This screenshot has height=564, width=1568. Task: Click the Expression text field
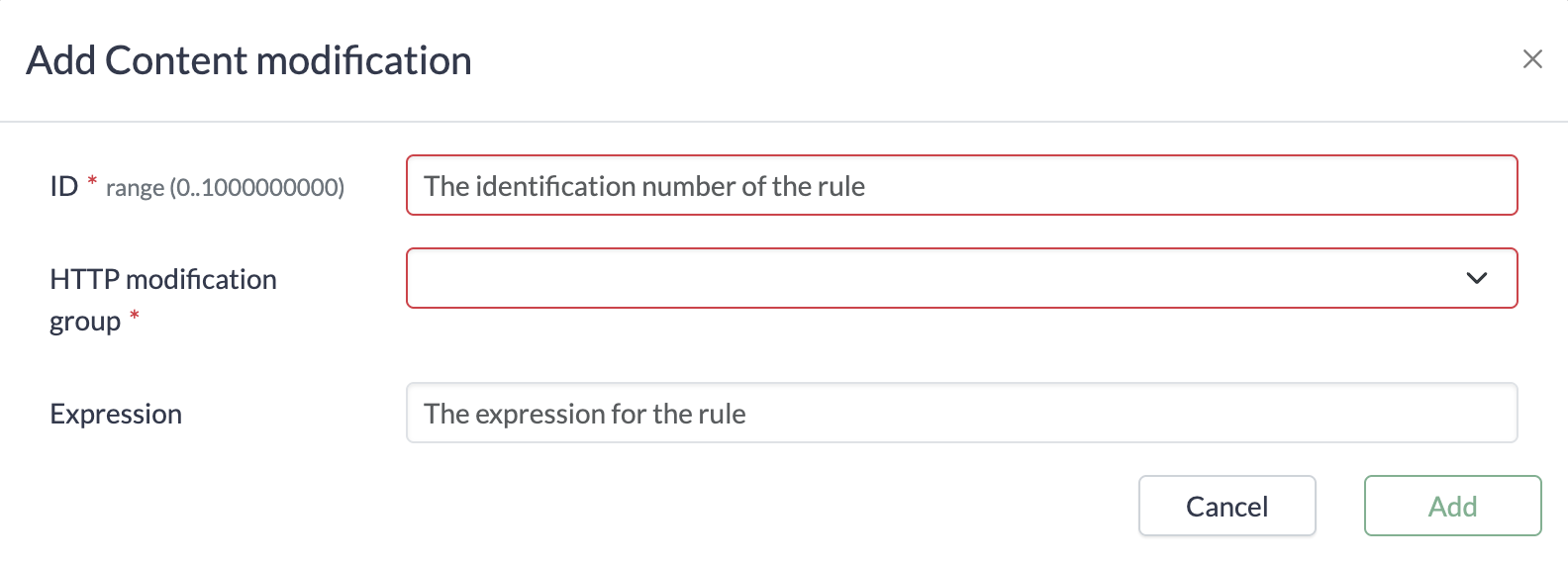[x=960, y=413]
